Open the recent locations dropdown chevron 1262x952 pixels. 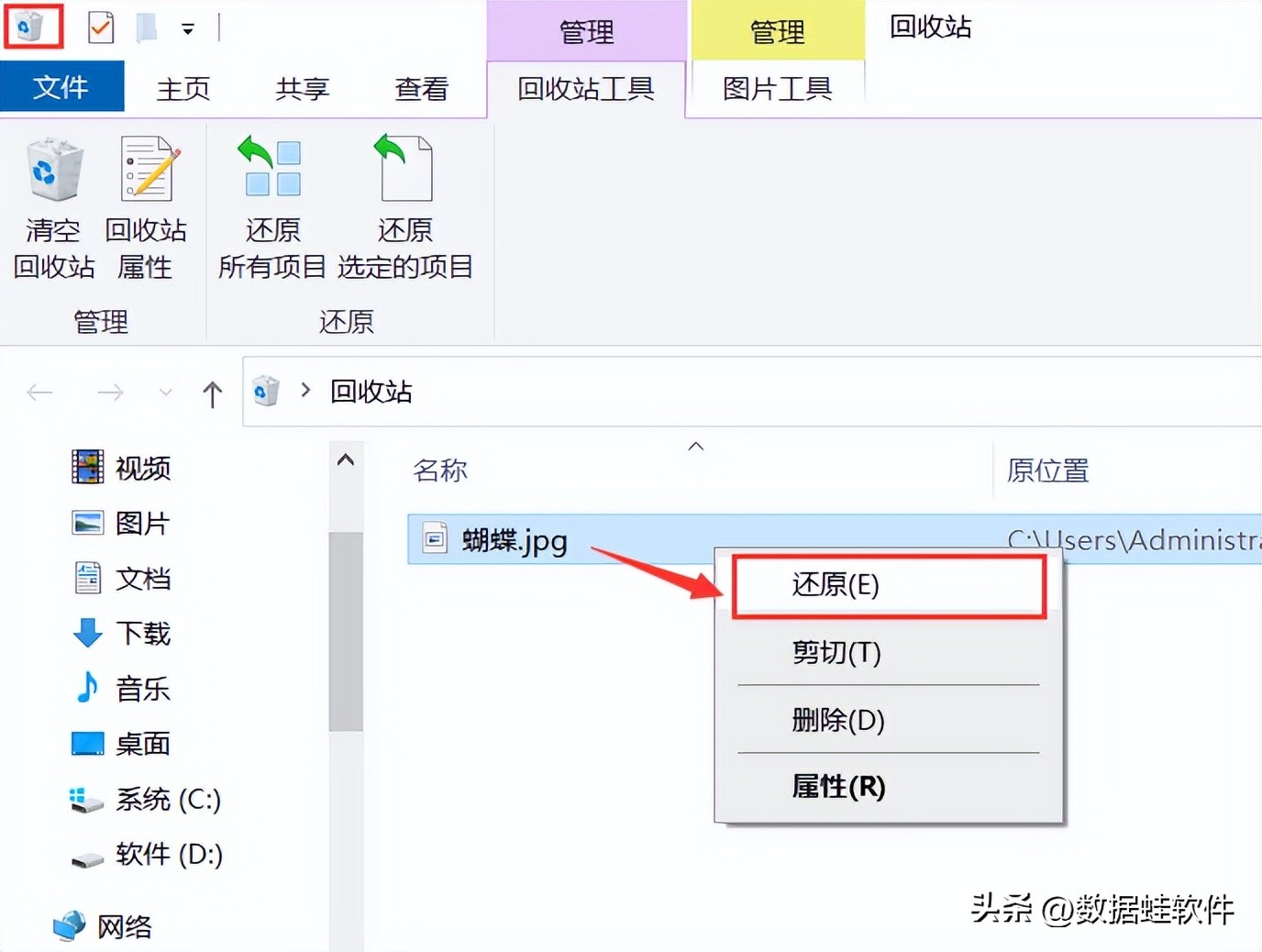pos(165,393)
